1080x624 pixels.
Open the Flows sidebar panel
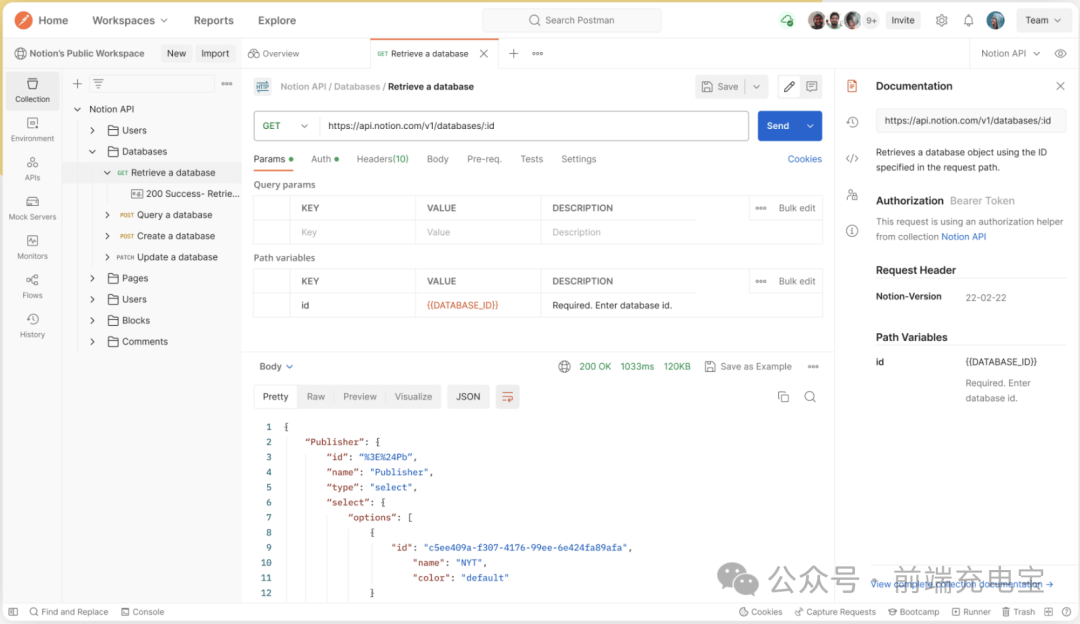tap(32, 287)
